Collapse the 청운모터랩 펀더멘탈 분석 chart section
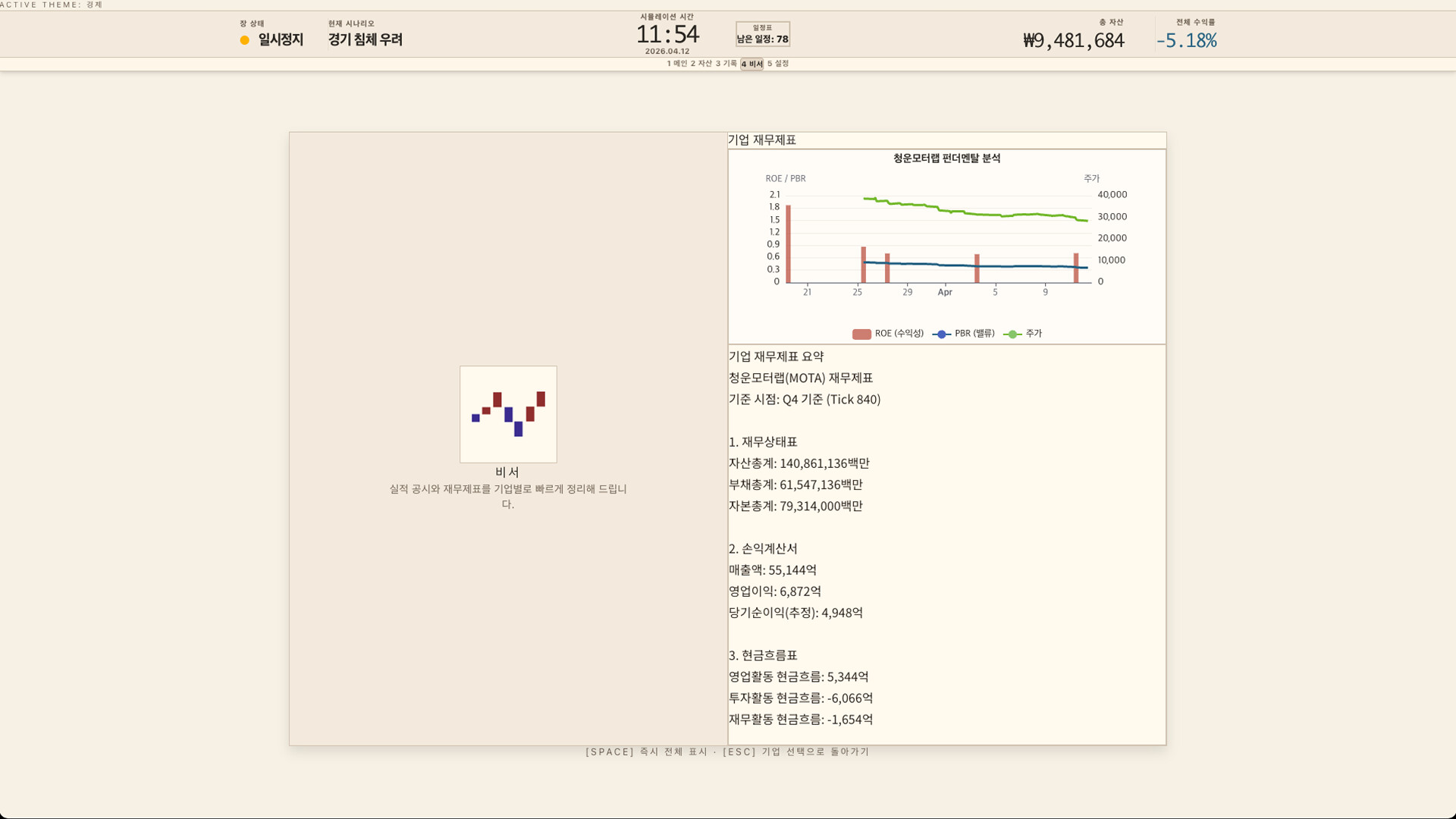1456x819 pixels. click(x=947, y=158)
